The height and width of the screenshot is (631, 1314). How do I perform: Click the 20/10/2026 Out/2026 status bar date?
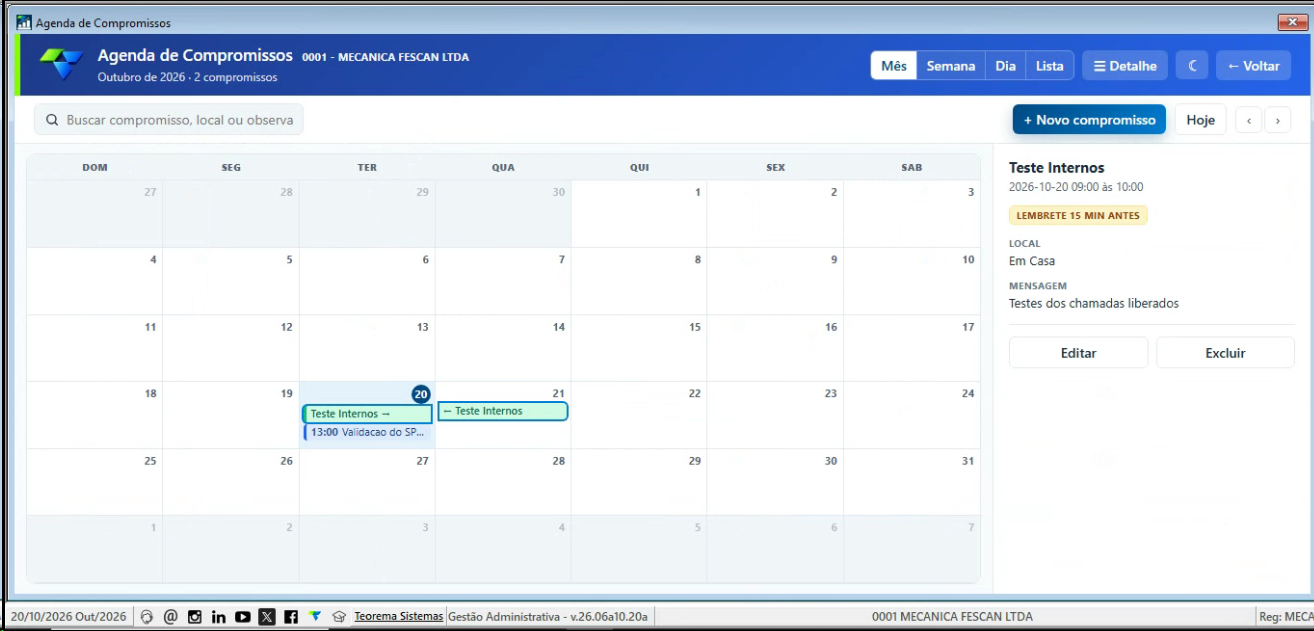(69, 616)
